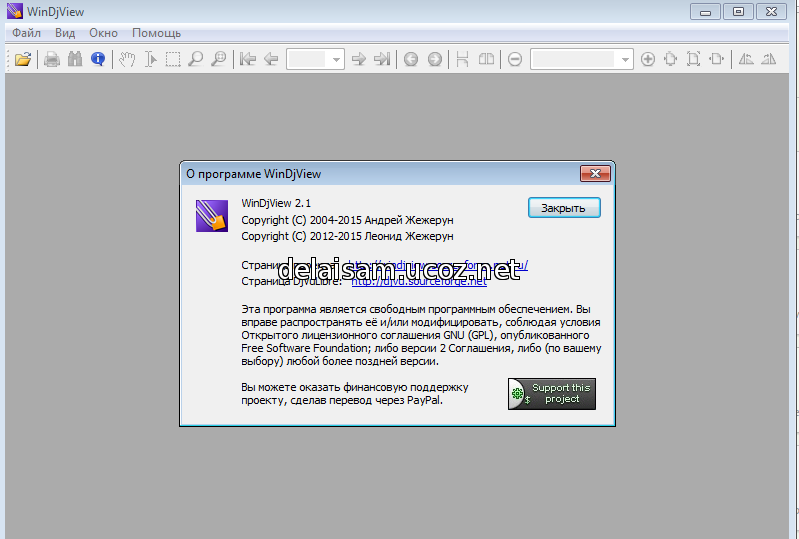Click the Forward navigation round icon

point(434,60)
